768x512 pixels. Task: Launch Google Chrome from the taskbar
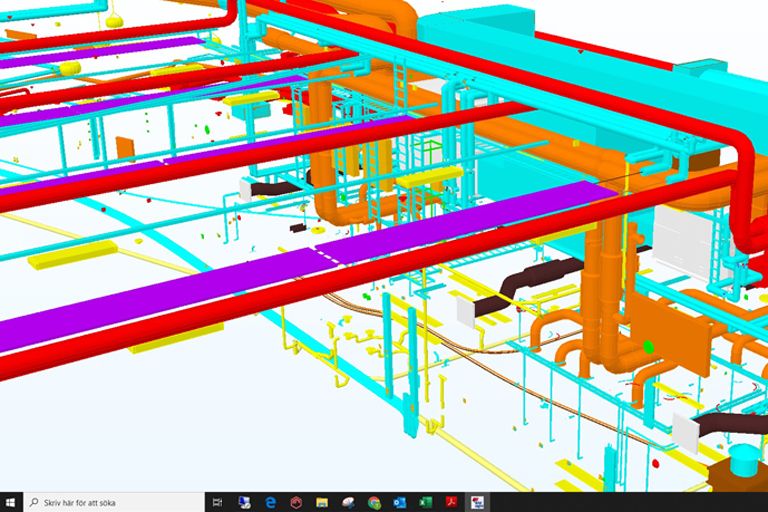click(374, 502)
